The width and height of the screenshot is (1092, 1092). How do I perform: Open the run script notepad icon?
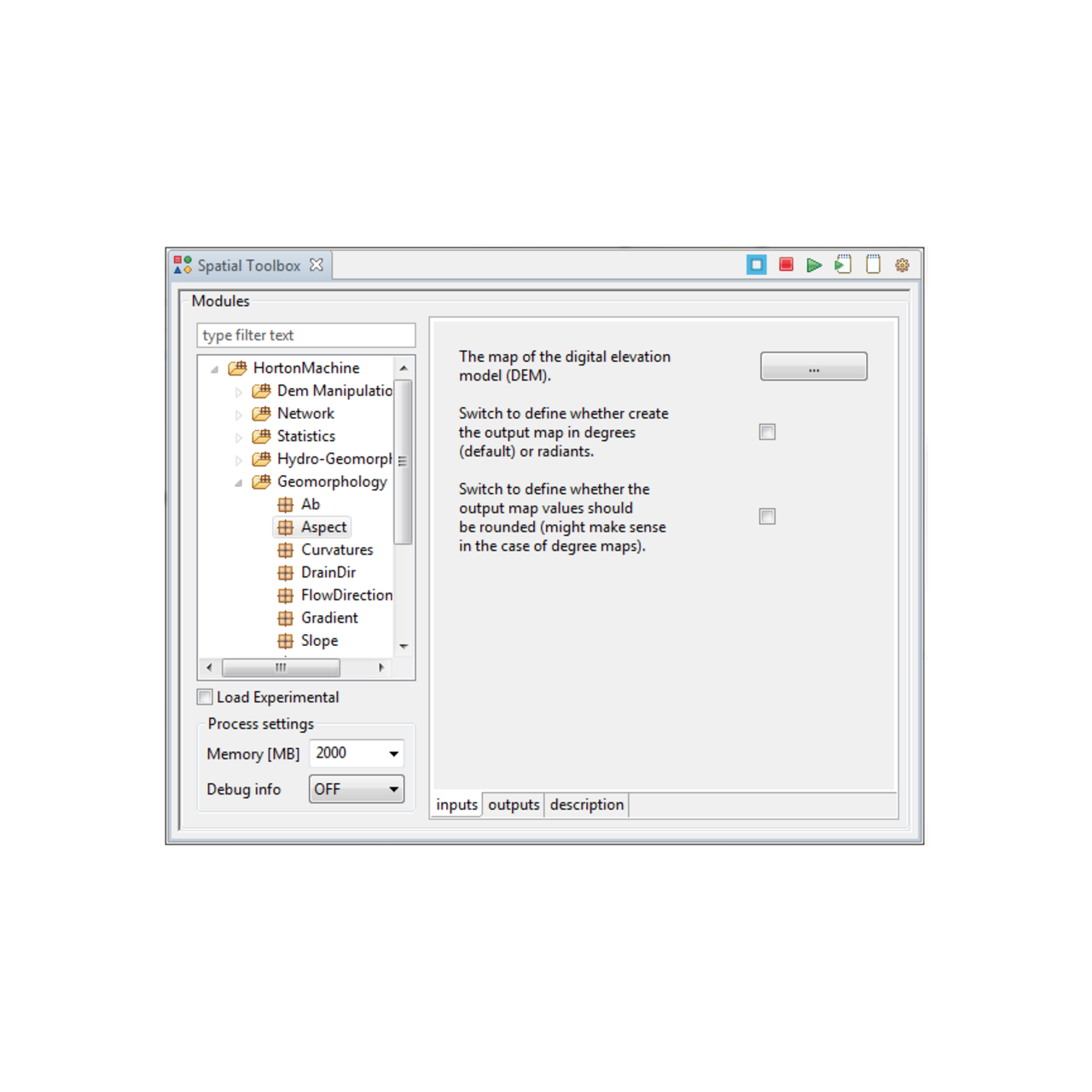click(x=843, y=265)
